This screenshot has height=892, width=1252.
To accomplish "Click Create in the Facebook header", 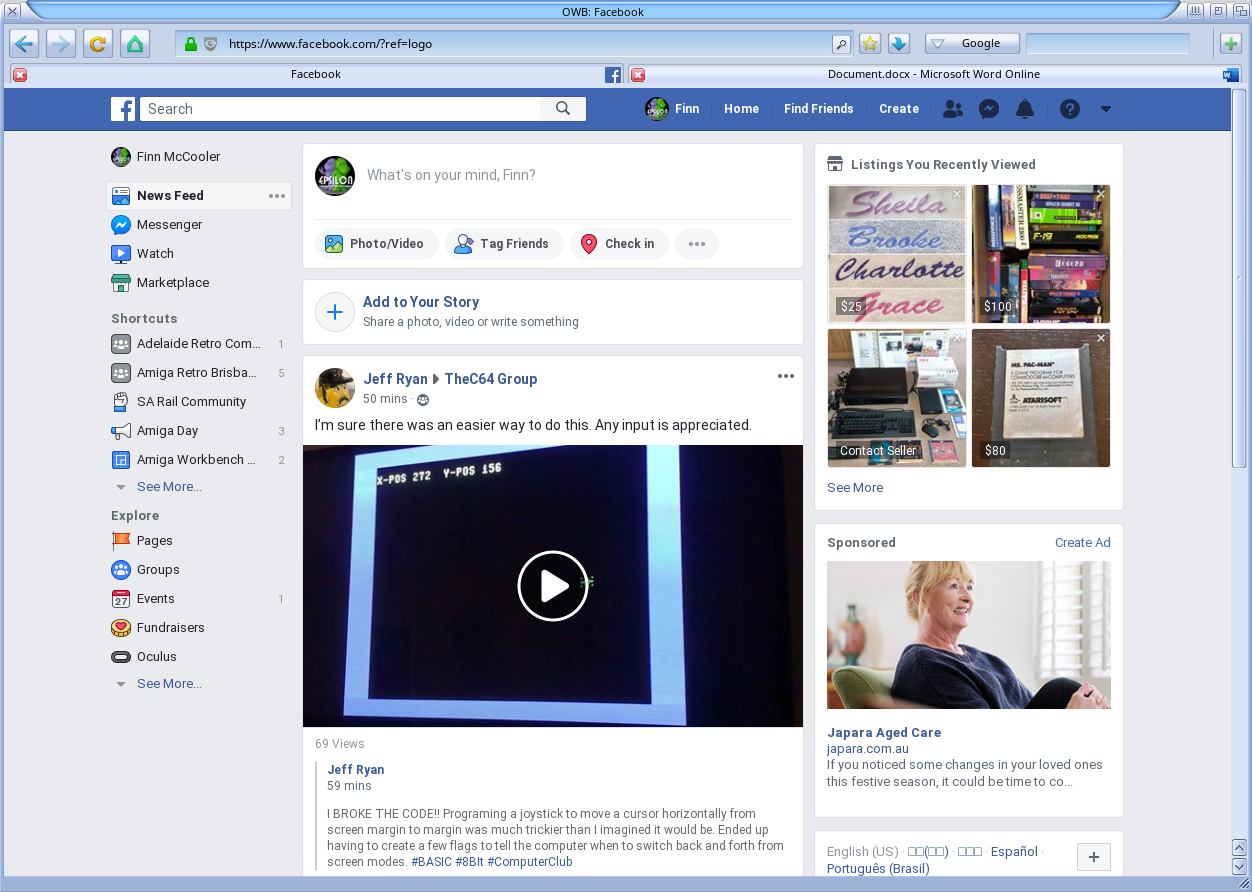I will tap(899, 109).
